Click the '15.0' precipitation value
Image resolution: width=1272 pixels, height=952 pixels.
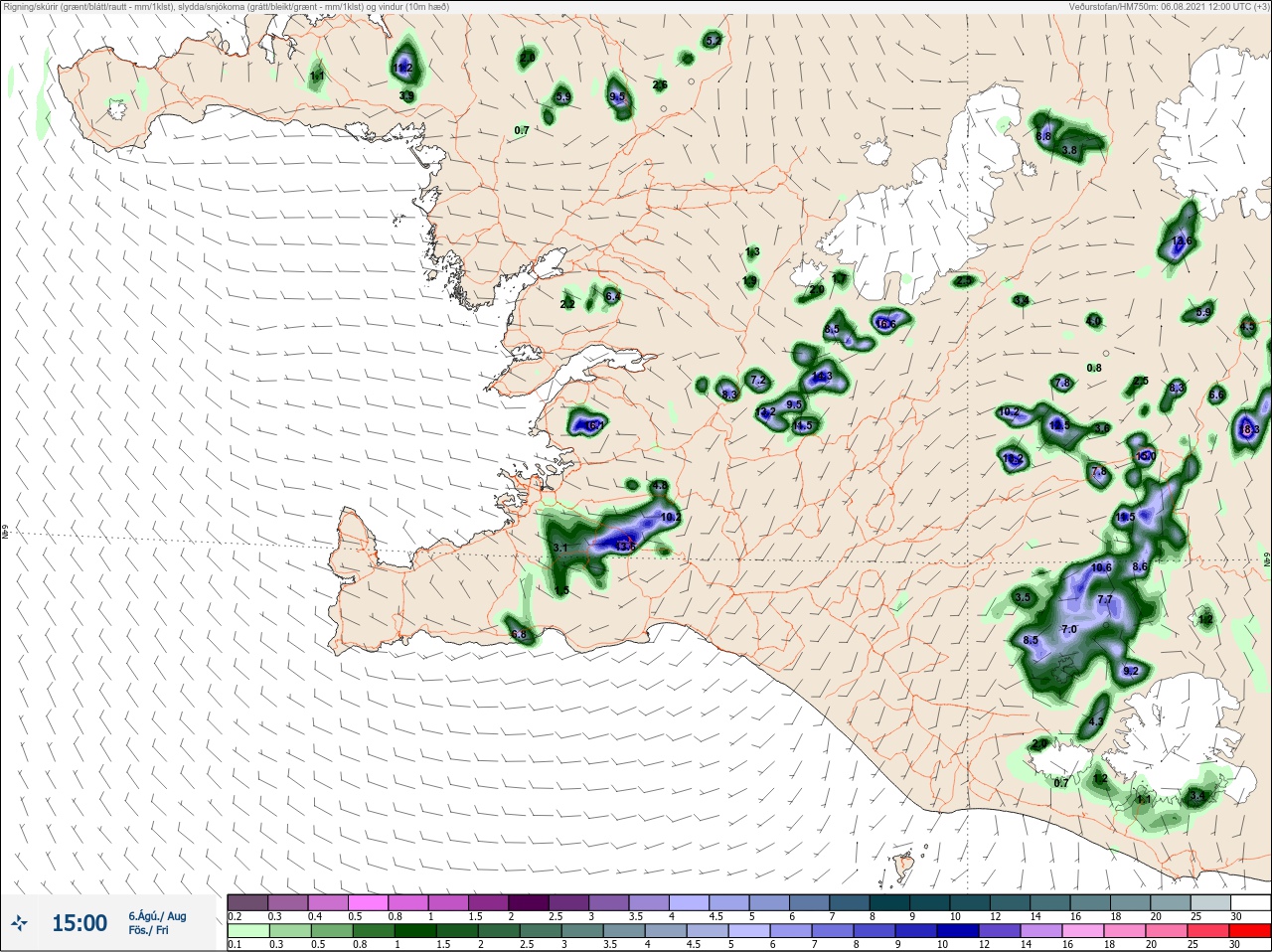coord(1146,456)
